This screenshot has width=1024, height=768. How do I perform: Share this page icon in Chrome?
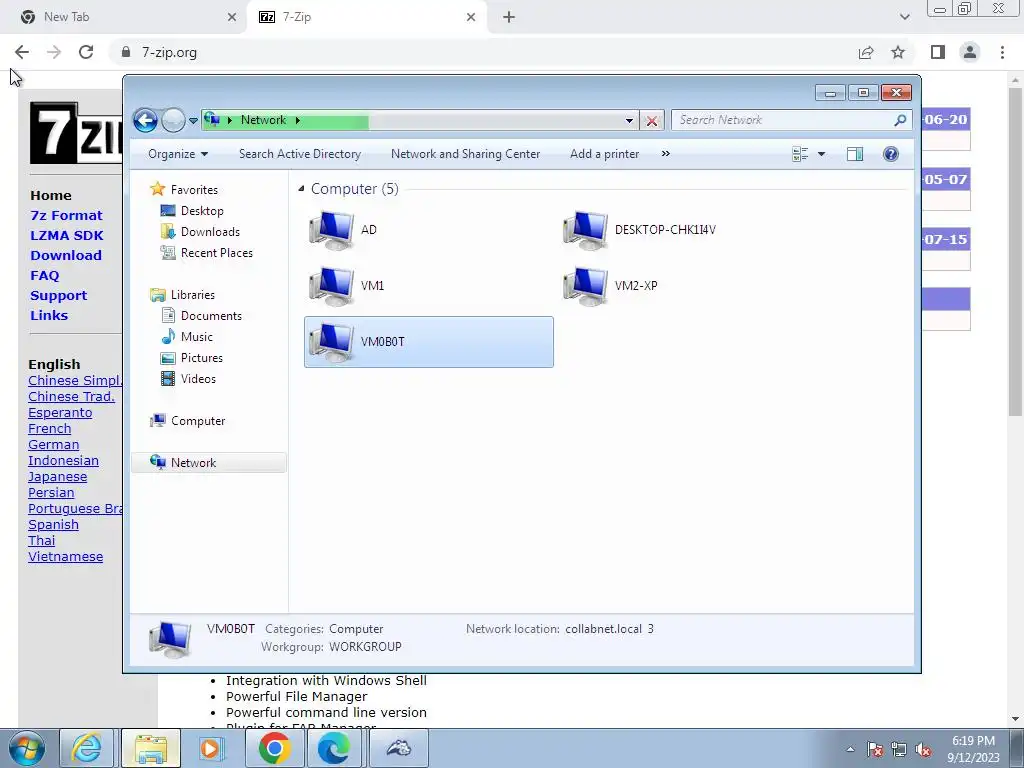pyautogui.click(x=866, y=52)
